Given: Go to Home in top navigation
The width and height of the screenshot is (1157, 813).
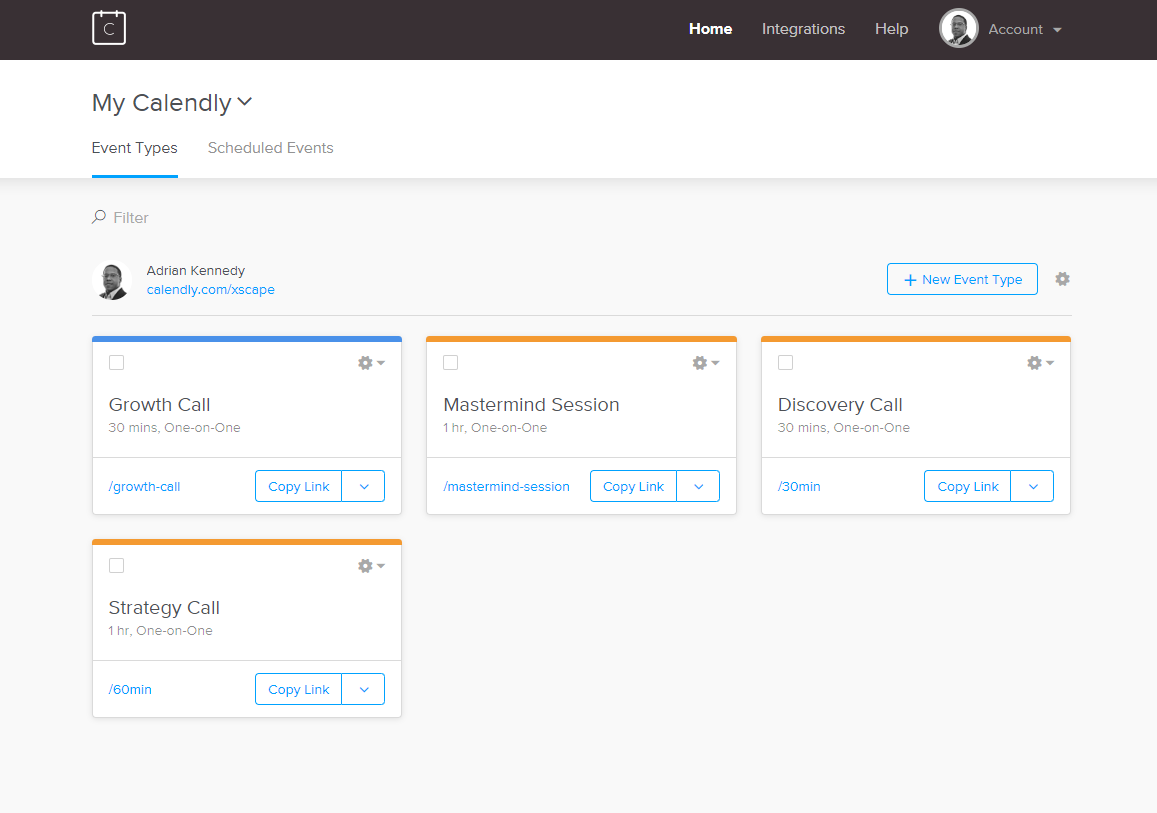Looking at the screenshot, I should tap(711, 29).
